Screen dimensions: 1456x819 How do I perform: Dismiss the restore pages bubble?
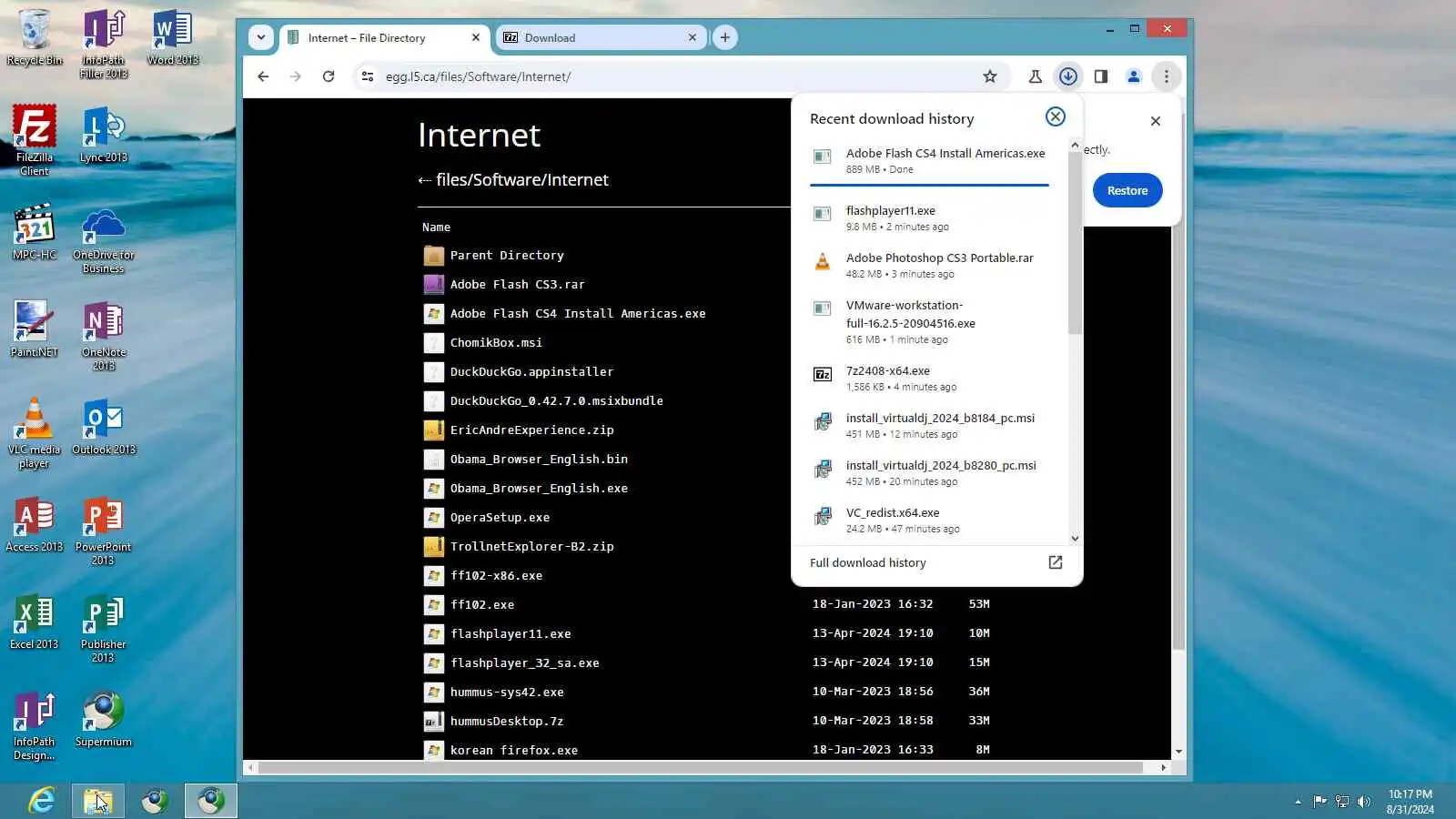pyautogui.click(x=1156, y=121)
